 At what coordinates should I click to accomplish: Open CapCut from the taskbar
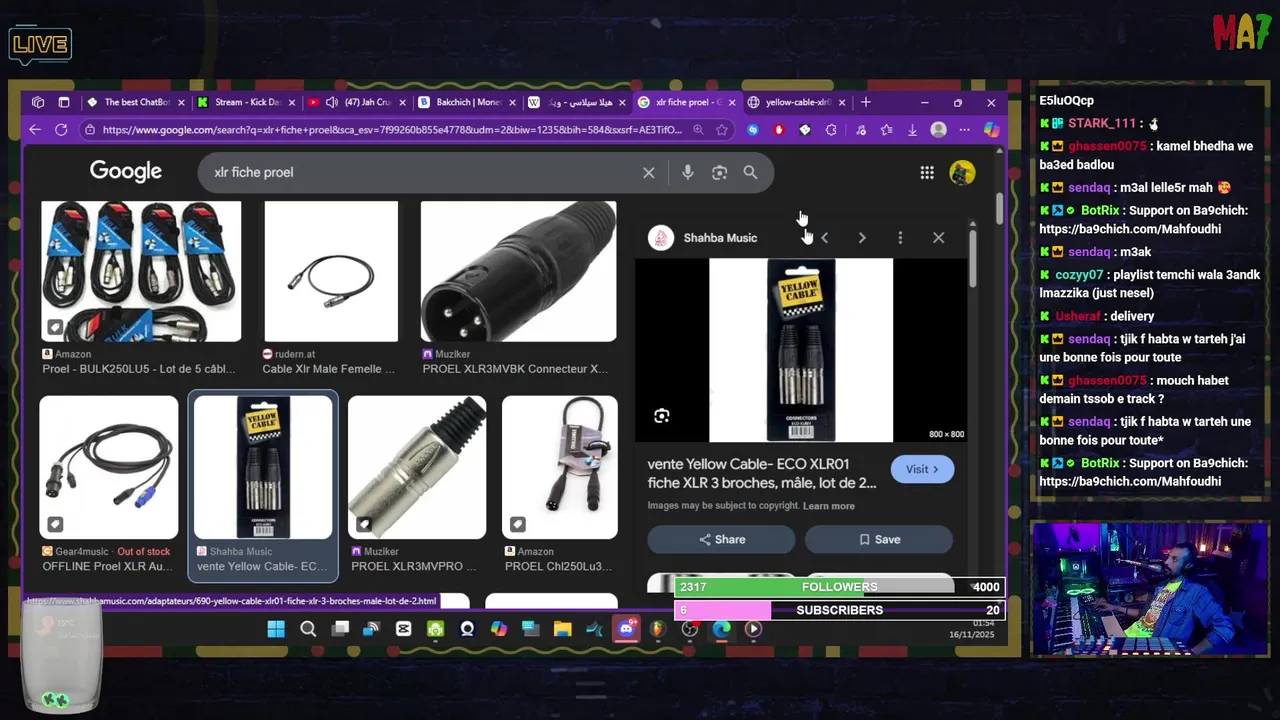[x=403, y=629]
